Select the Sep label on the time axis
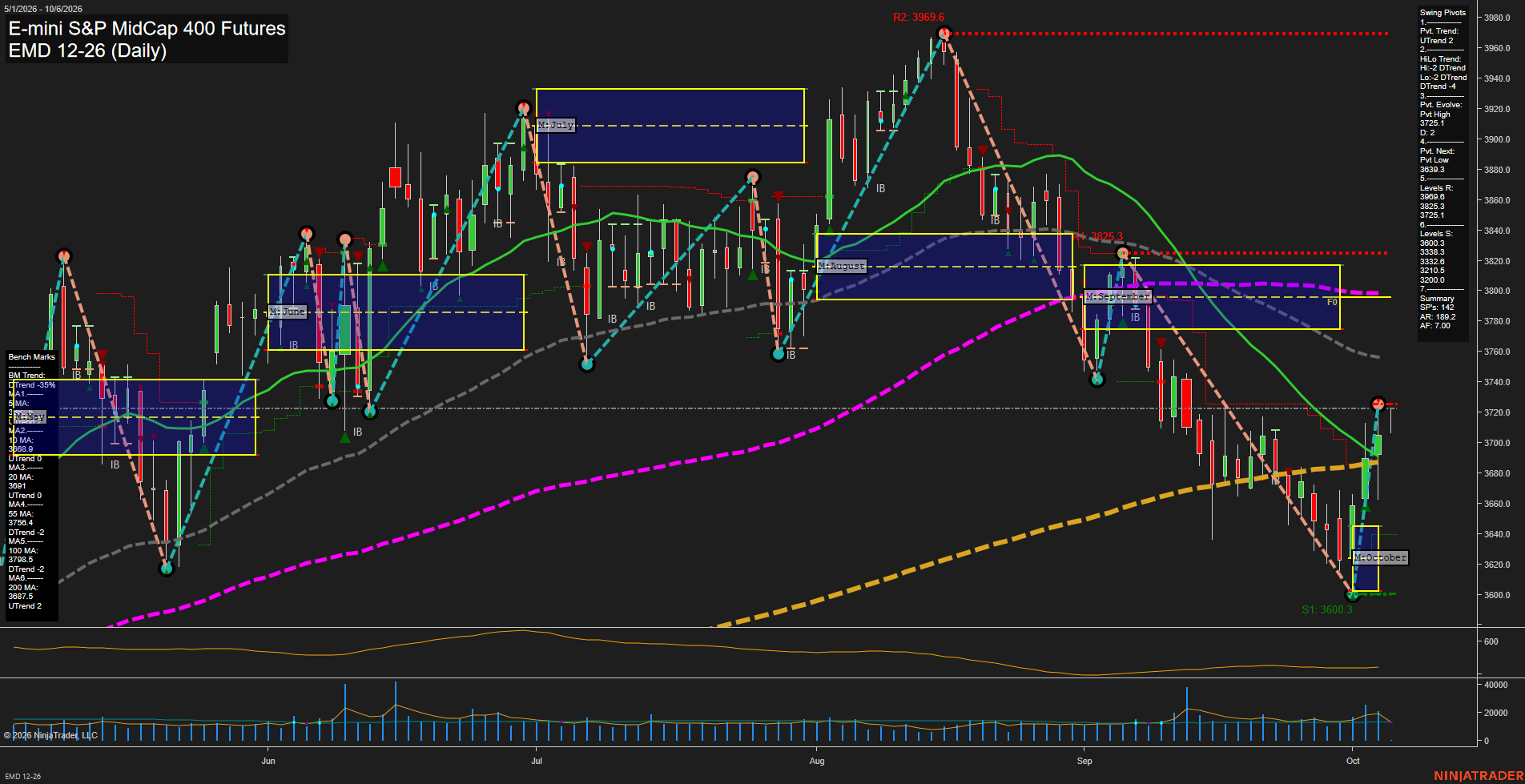The height and width of the screenshot is (784, 1525). [1084, 761]
